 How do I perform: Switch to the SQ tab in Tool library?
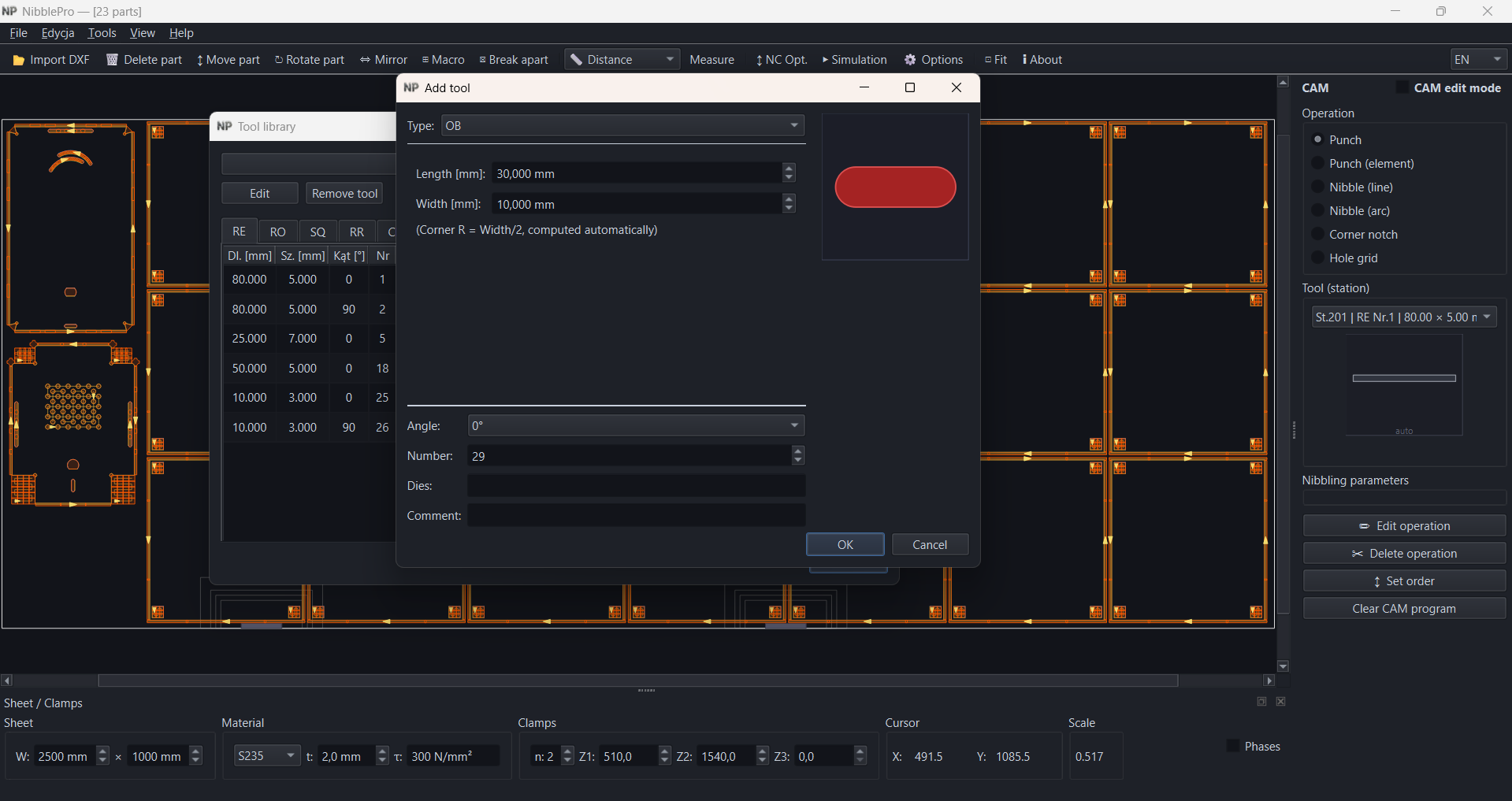click(318, 232)
